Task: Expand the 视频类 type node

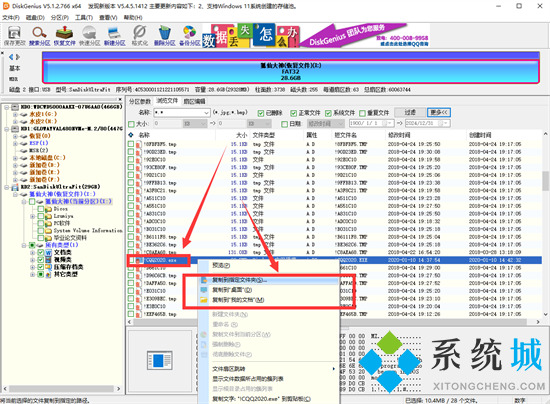Action: (33, 260)
